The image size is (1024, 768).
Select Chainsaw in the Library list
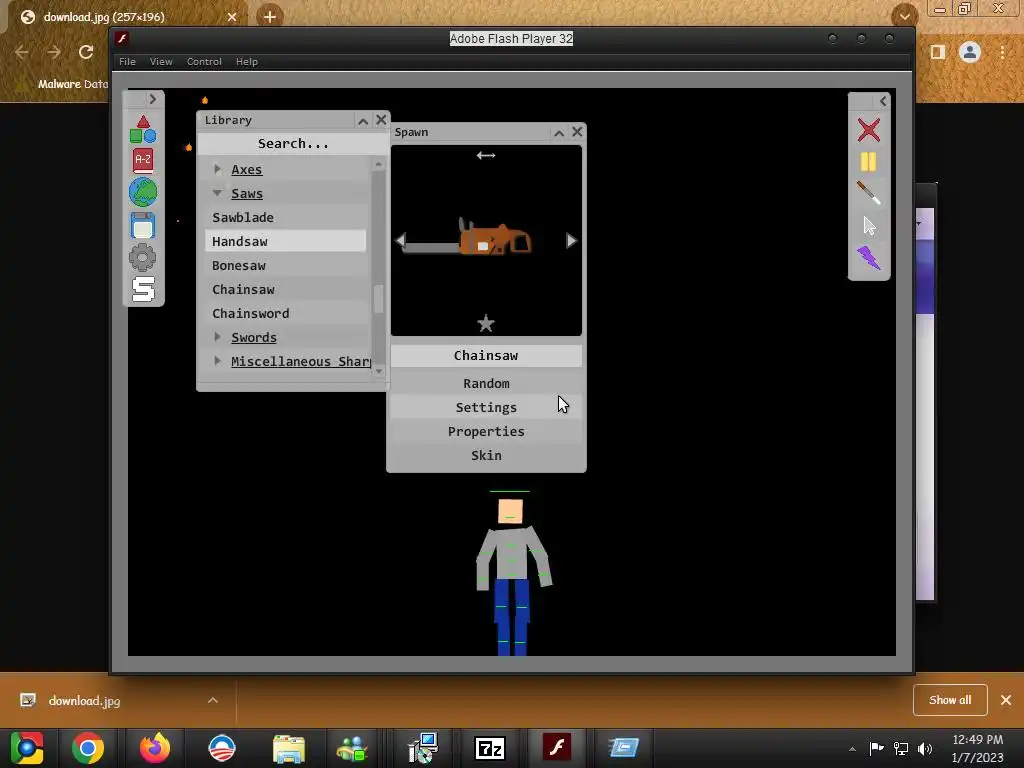click(285, 289)
